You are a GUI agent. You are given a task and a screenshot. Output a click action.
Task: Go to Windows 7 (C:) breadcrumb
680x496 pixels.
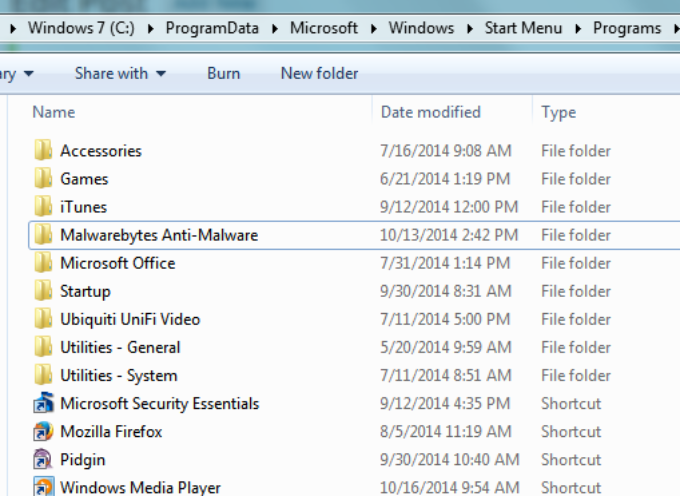82,28
